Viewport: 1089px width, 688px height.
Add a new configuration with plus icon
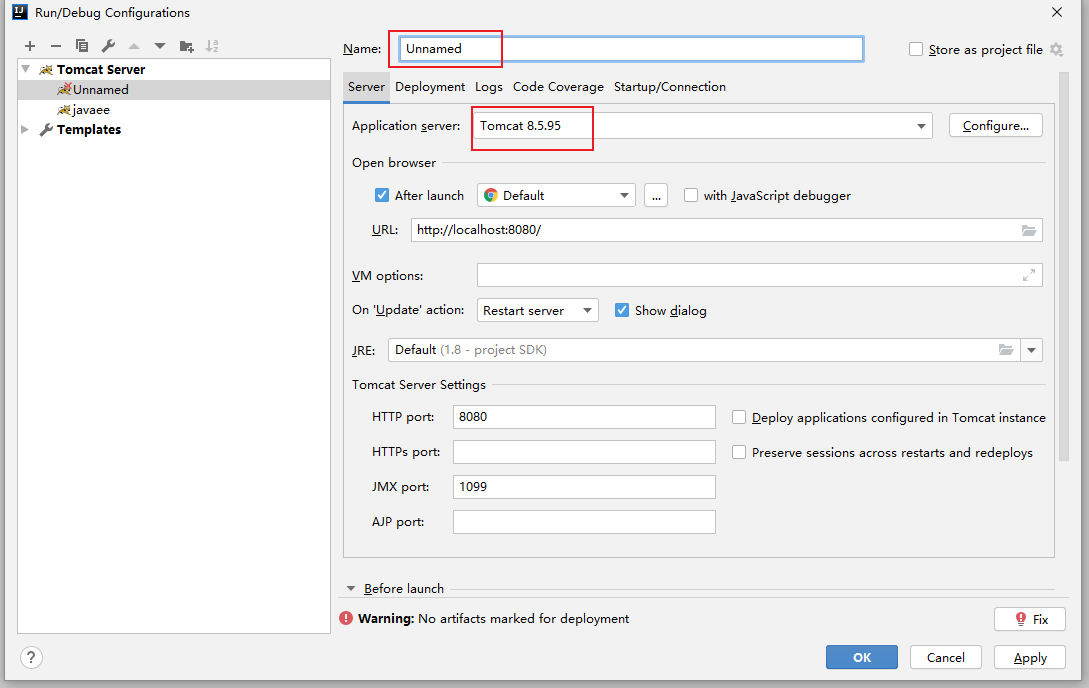point(30,47)
